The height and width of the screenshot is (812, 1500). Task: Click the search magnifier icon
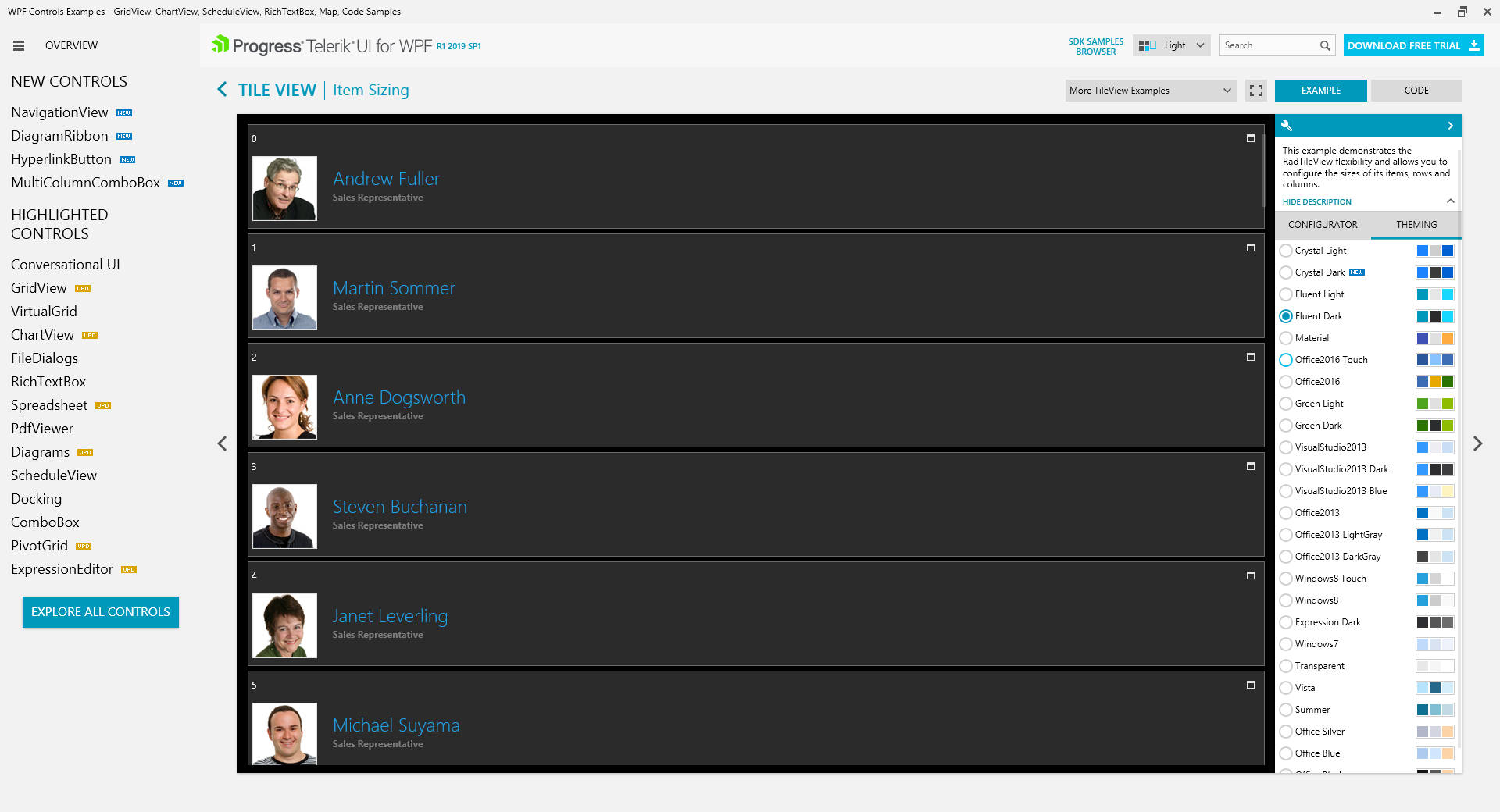tap(1325, 46)
